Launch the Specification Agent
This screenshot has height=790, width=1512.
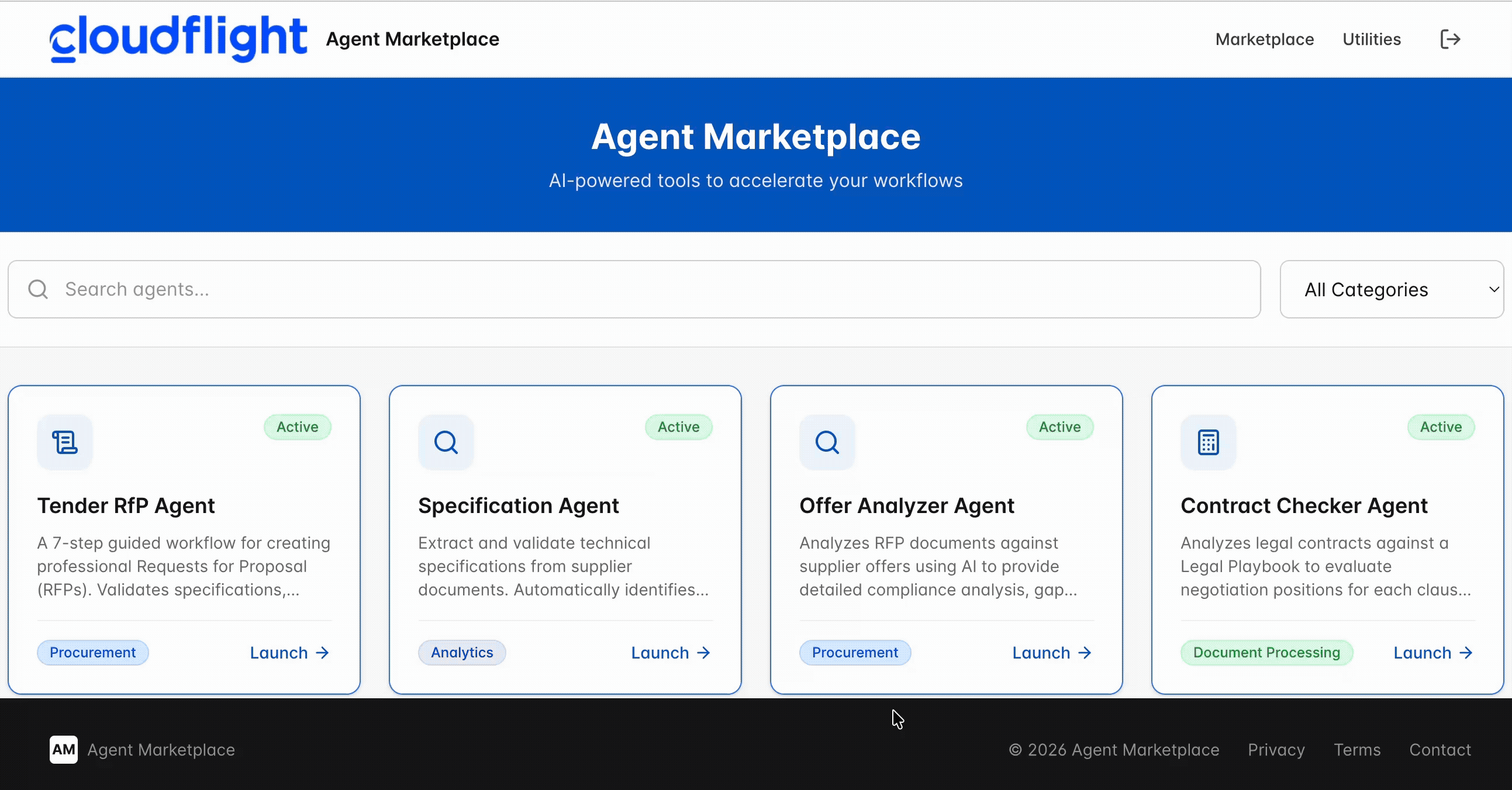point(670,653)
